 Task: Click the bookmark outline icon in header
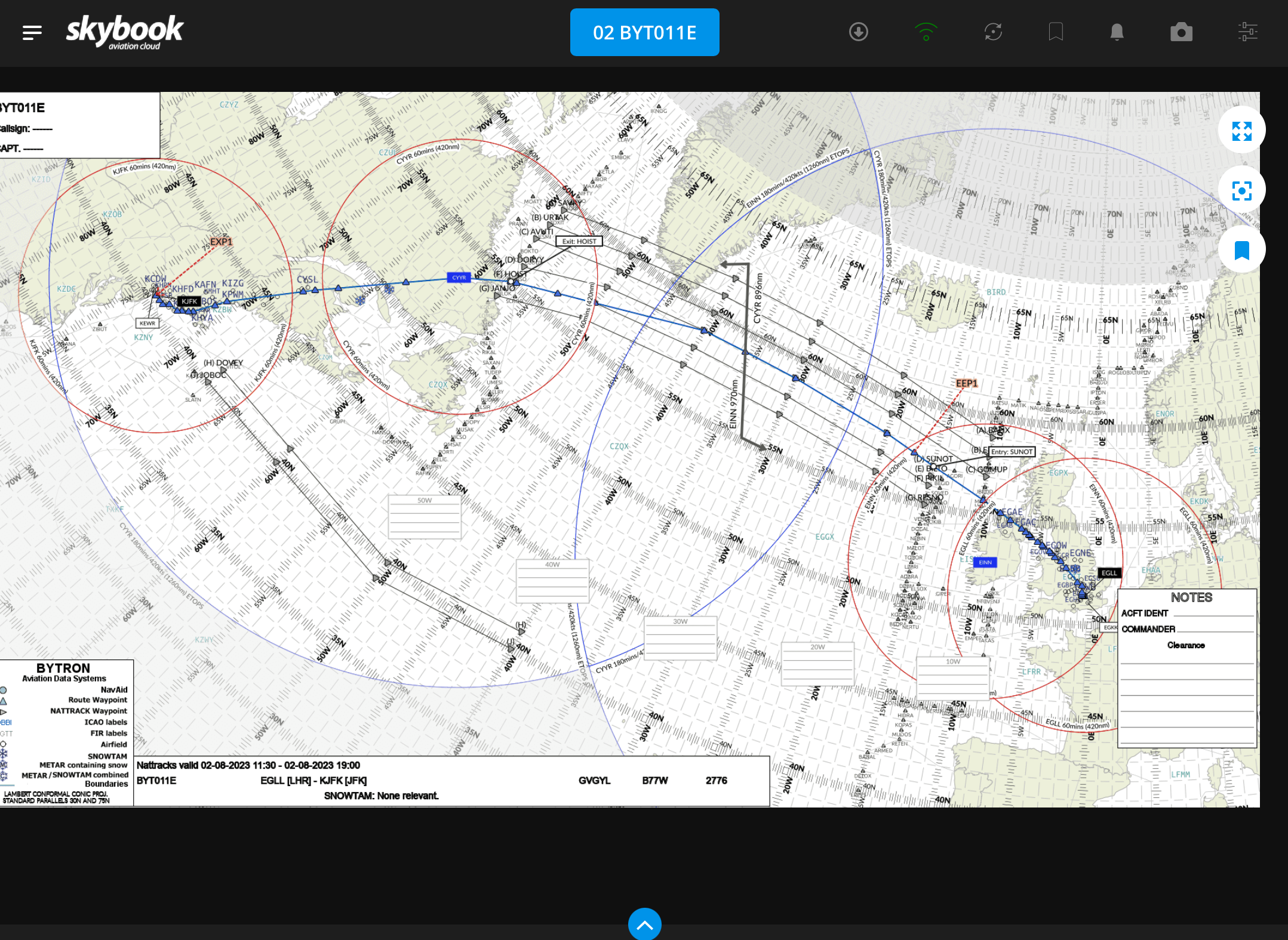click(x=1056, y=32)
